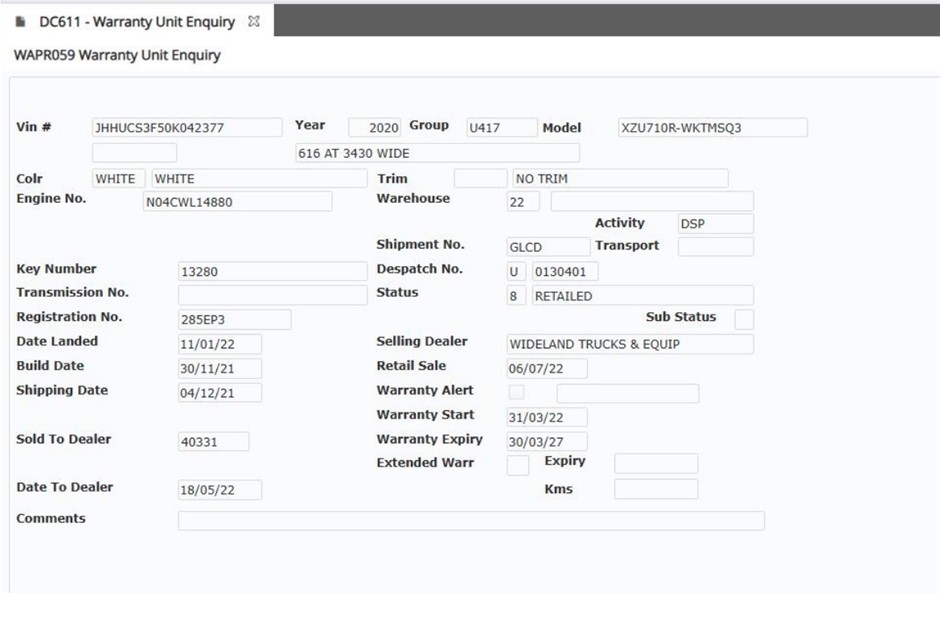Close the DC611 Warranty Unit Enquiry tab
Image resolution: width=940 pixels, height=642 pixels.
(254, 21)
